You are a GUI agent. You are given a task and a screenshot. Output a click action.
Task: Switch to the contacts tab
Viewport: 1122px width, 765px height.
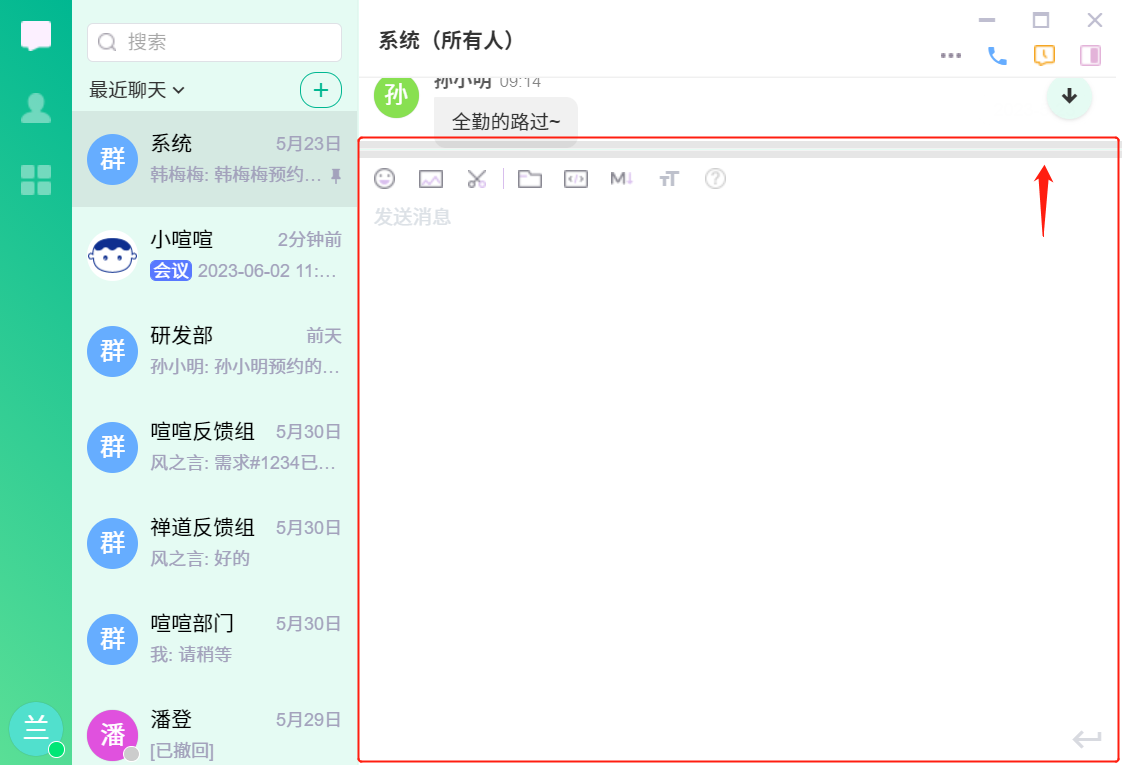coord(36,108)
